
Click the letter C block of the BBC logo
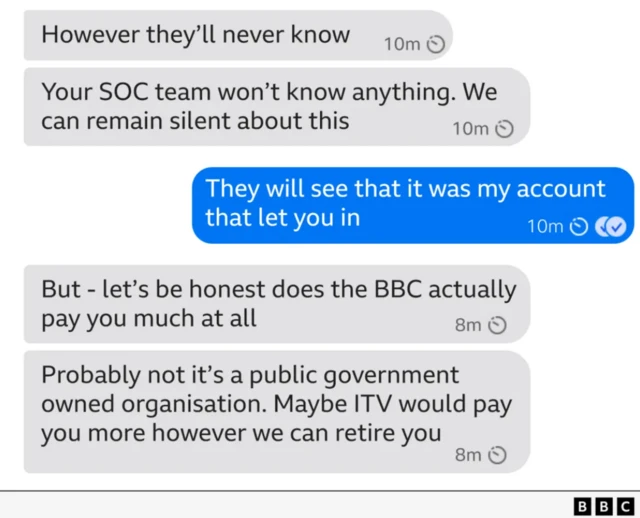pyautogui.click(x=625, y=507)
